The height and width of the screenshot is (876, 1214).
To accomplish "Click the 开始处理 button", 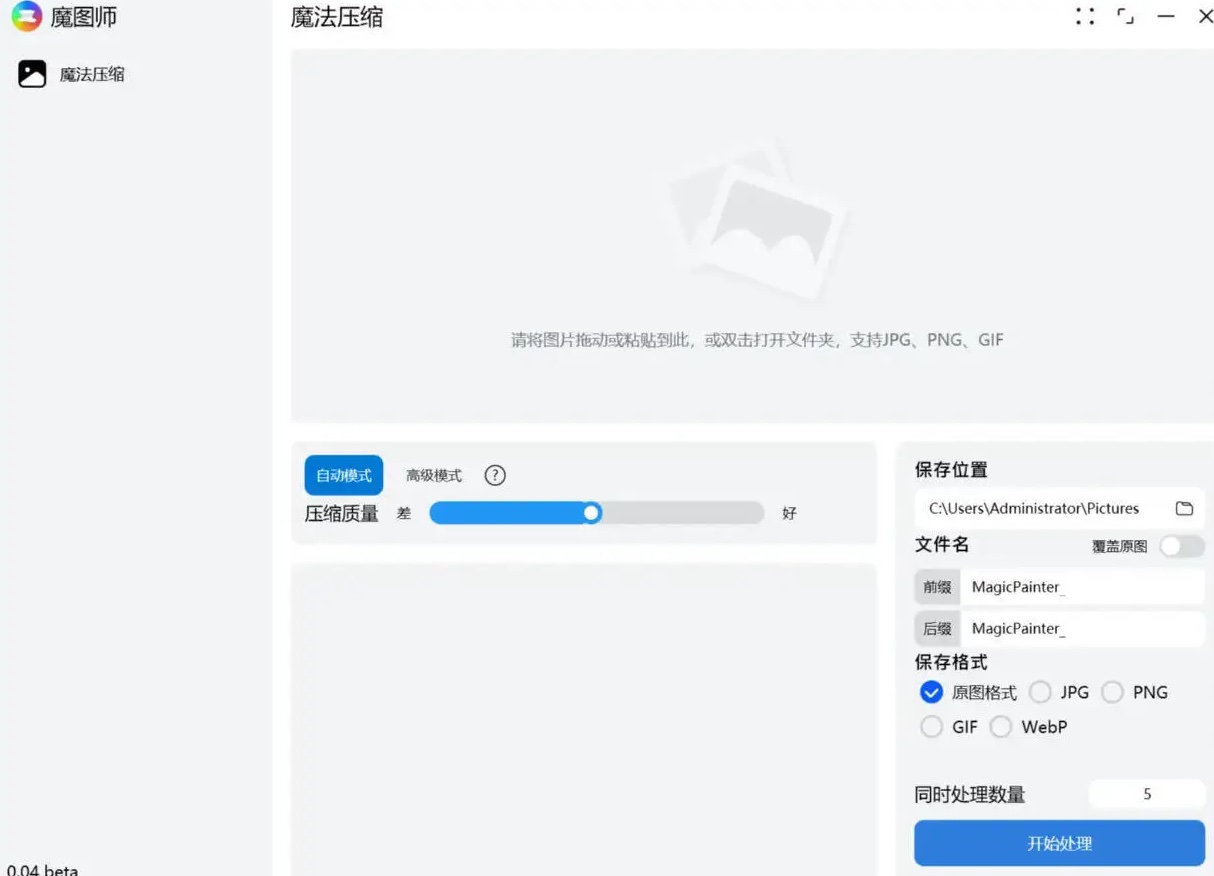I will point(1059,843).
